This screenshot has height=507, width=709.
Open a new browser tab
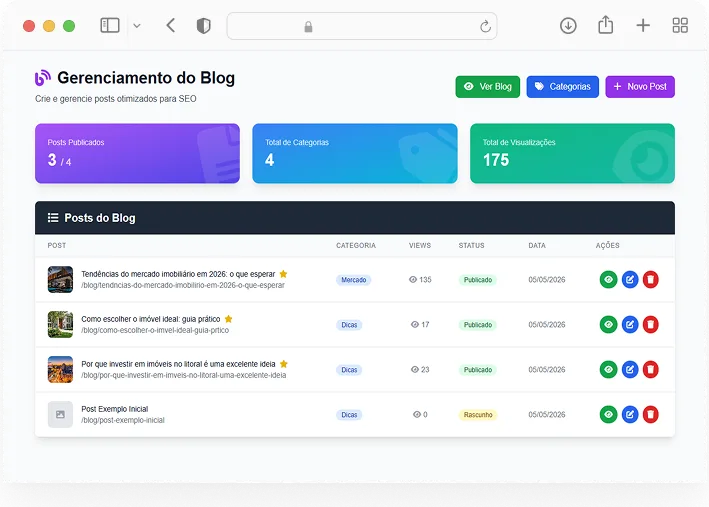click(643, 25)
